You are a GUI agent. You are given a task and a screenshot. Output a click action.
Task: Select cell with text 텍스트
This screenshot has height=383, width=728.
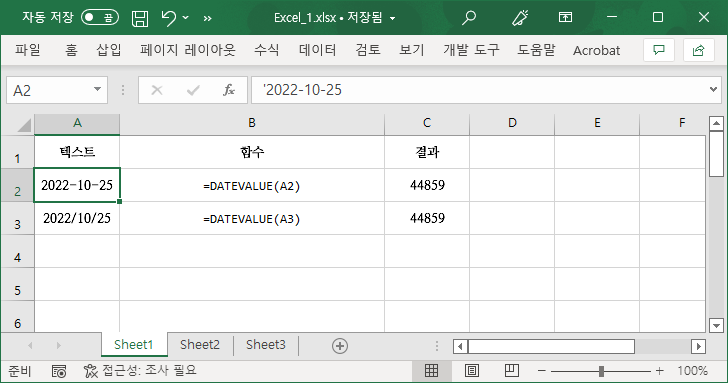click(77, 152)
